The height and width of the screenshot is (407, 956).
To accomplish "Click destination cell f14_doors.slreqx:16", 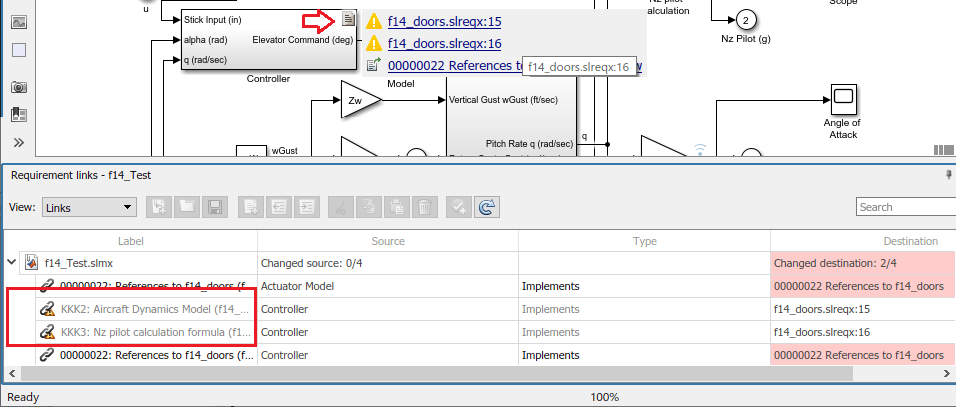I will coord(863,332).
